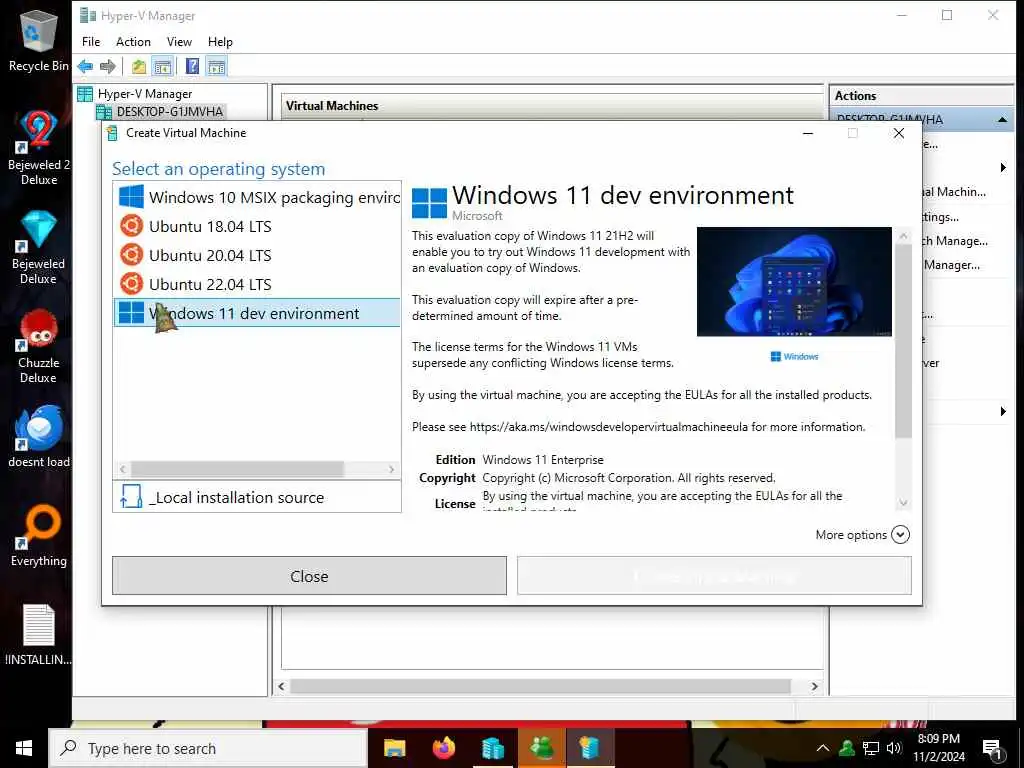This screenshot has width=1024, height=768.
Task: Click the Virtual Machines pane horizontal scrollbar
Action: tap(540, 686)
